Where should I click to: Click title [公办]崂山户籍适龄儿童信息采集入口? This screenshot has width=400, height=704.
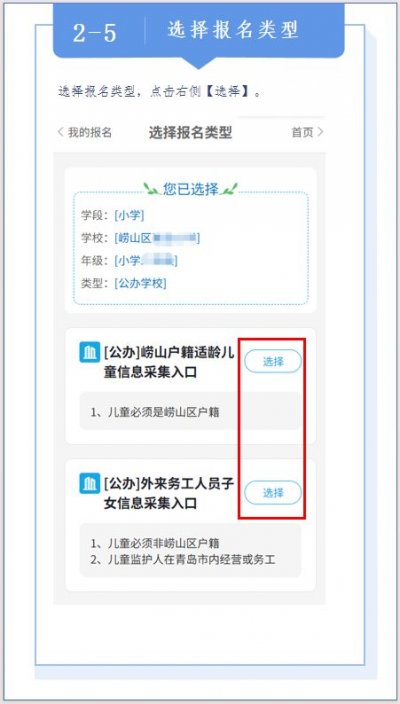[168, 362]
